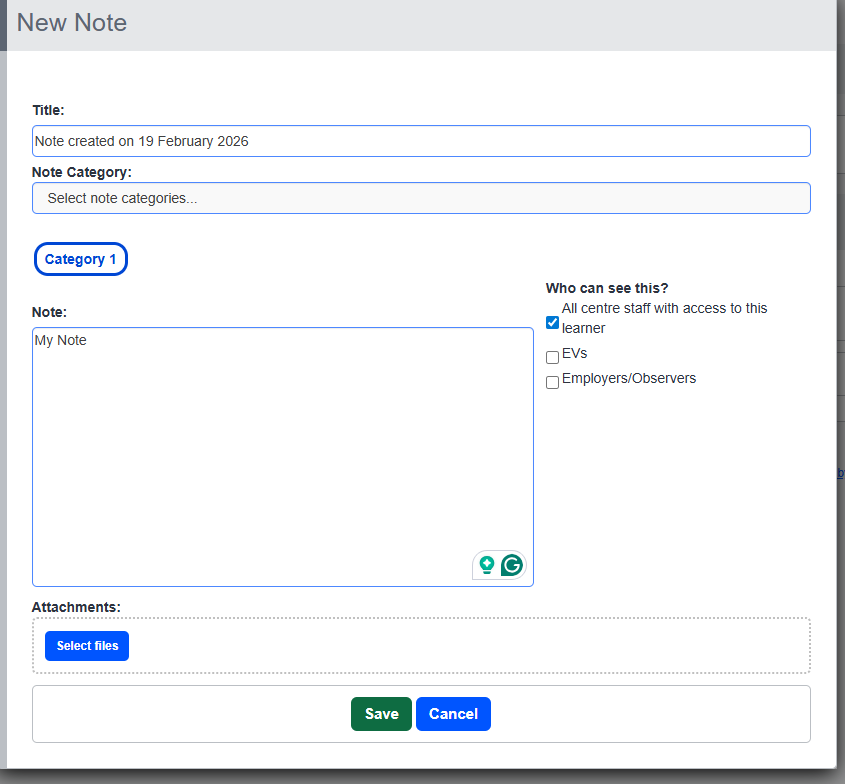
Task: Cancel the new note dialog
Action: point(453,714)
